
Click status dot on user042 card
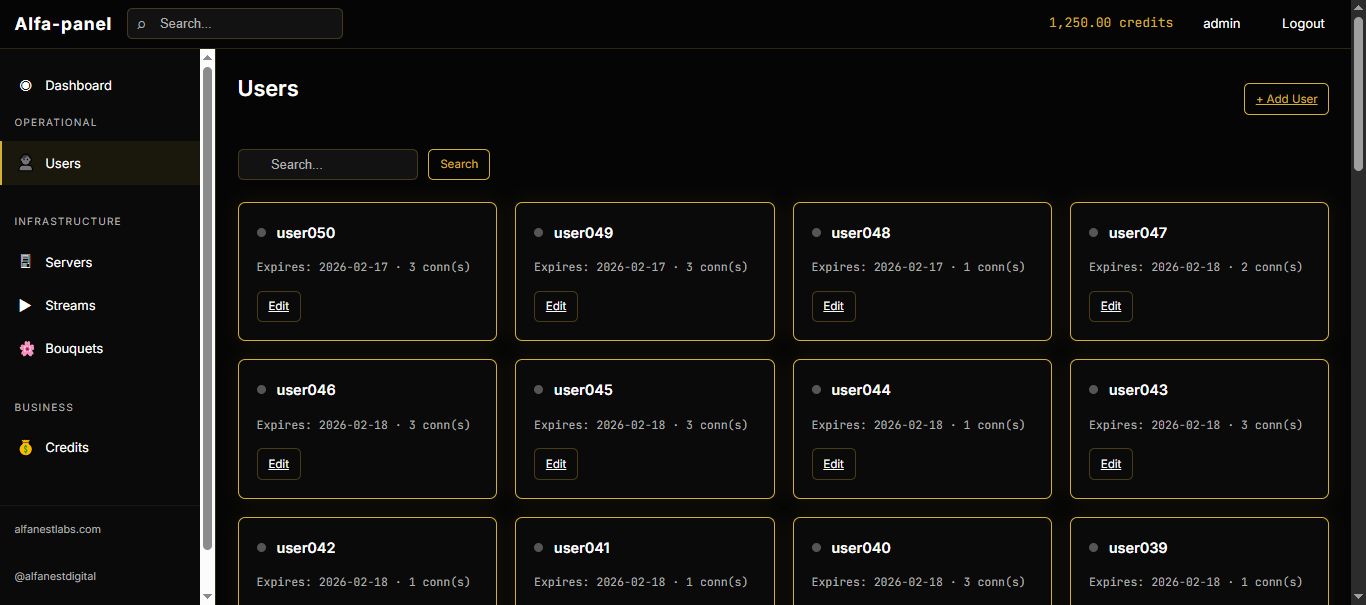[x=261, y=548]
